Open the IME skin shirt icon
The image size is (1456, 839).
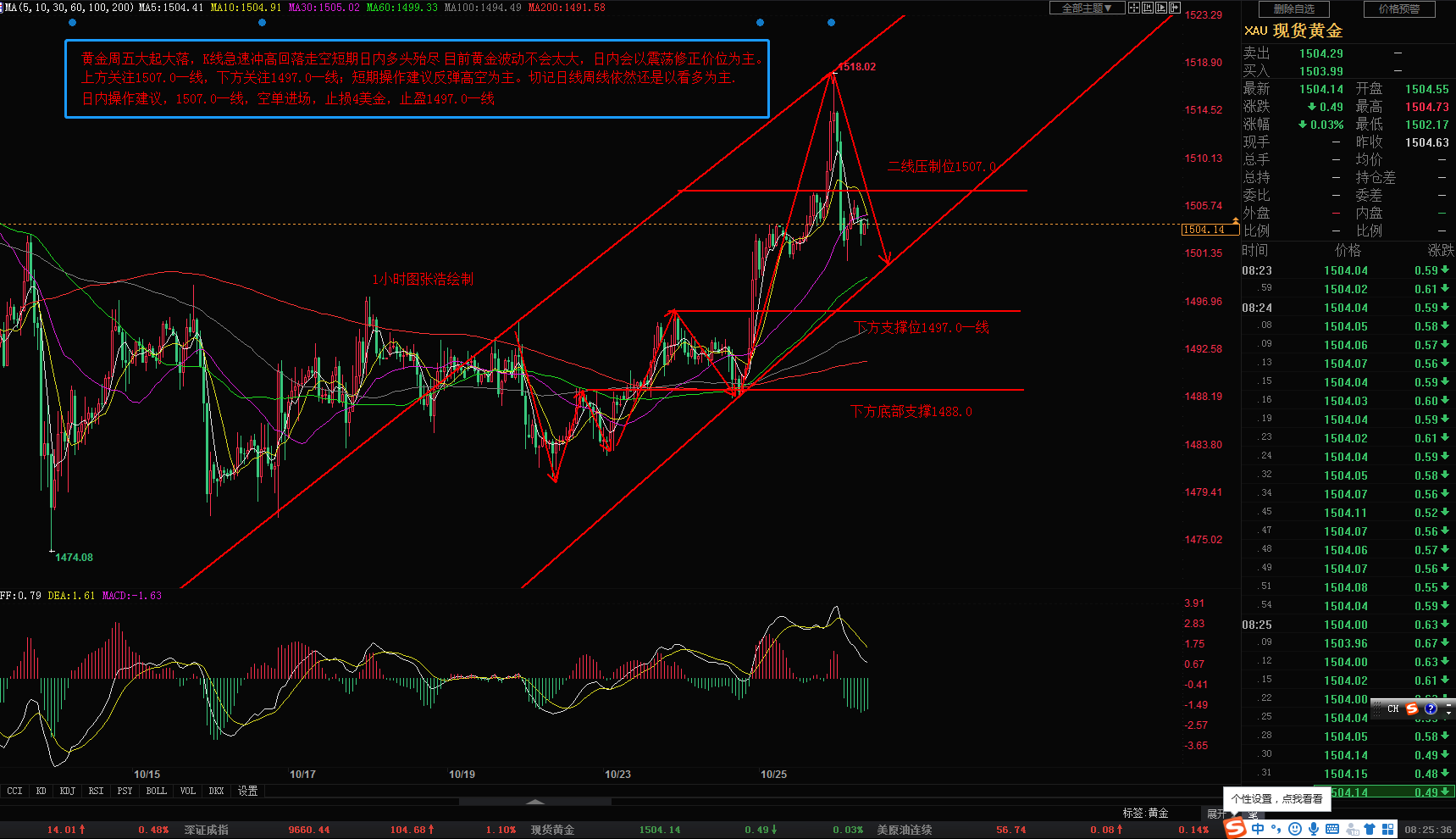1370,829
